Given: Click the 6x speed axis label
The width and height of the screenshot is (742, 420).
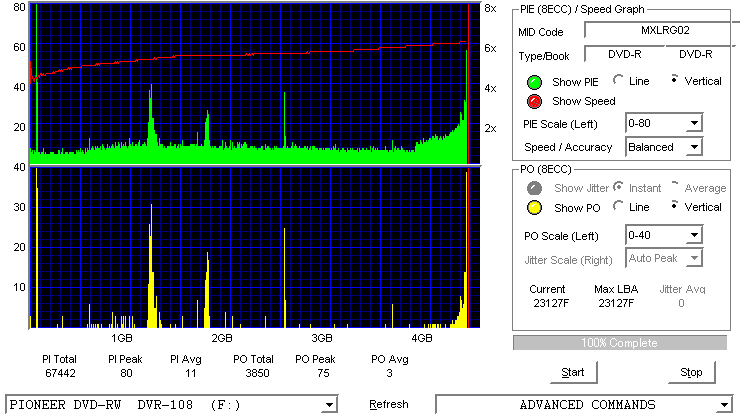Looking at the screenshot, I should (x=490, y=48).
